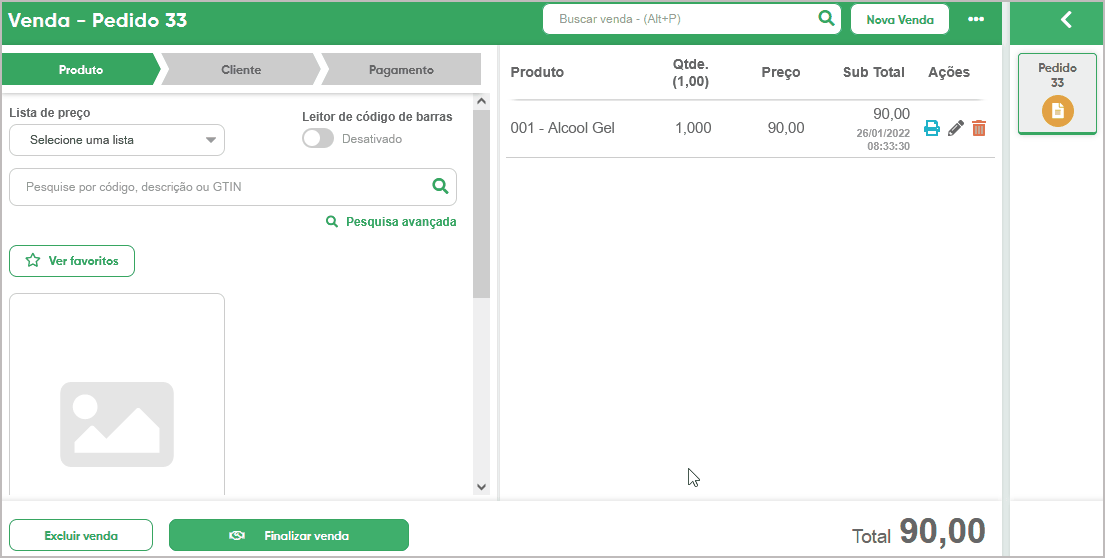Click magnifier icon in Buscar venda field
The height and width of the screenshot is (558, 1105).
coord(826,18)
